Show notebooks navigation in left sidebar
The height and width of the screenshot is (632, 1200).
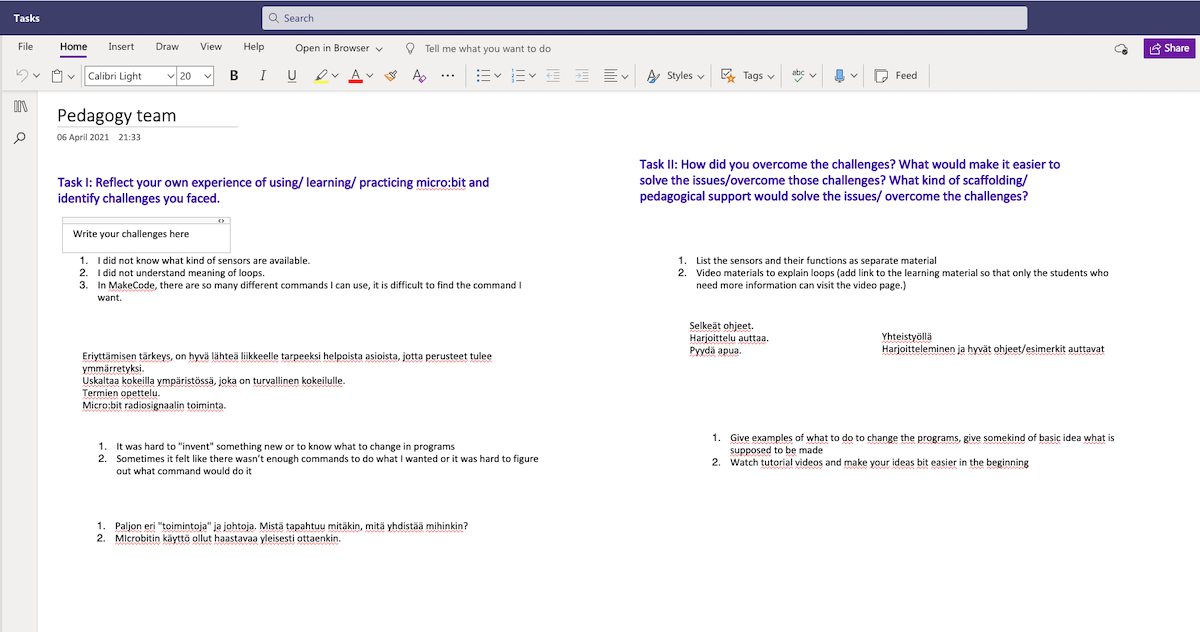point(20,106)
